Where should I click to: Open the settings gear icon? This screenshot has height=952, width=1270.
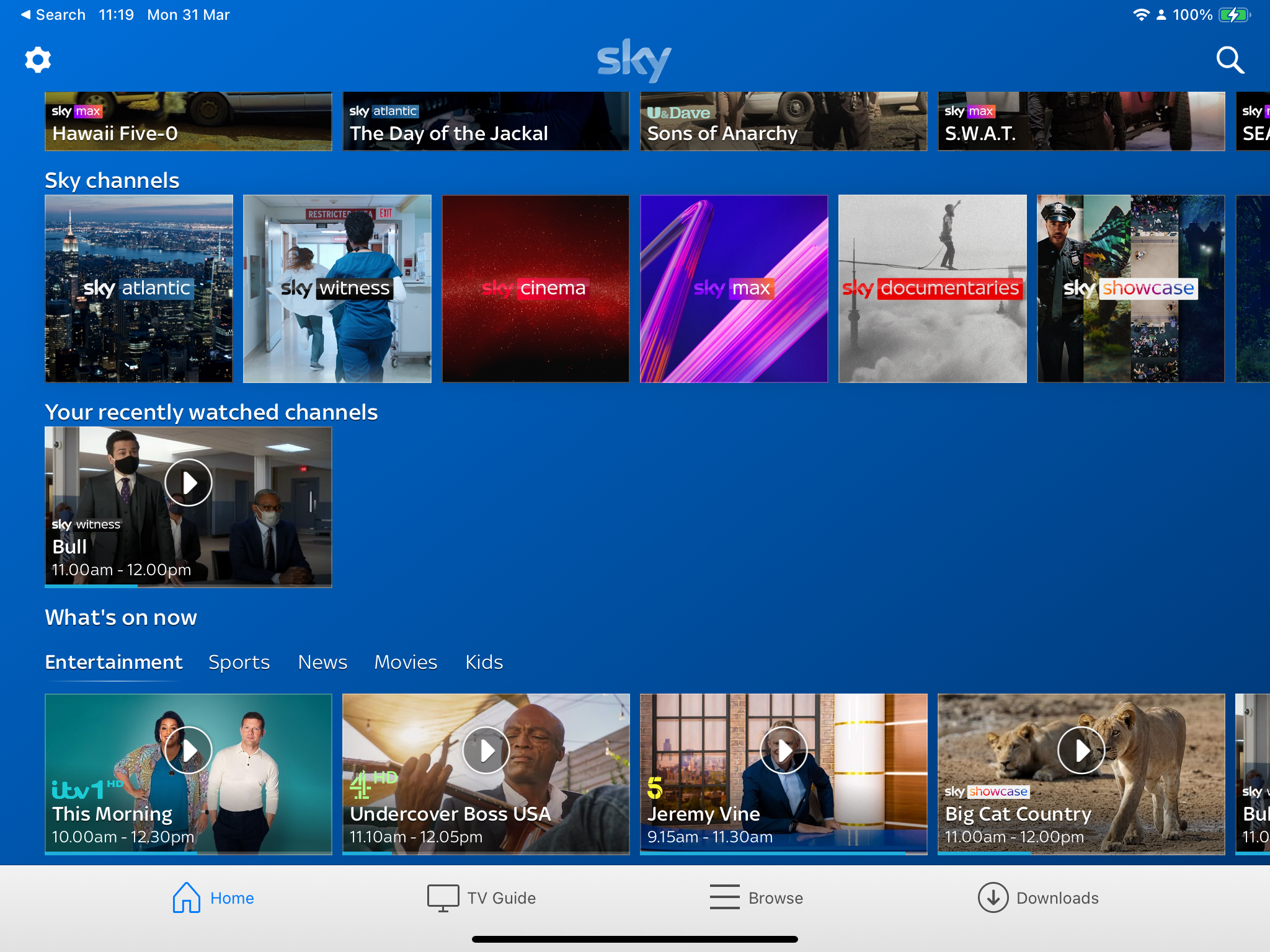38,60
